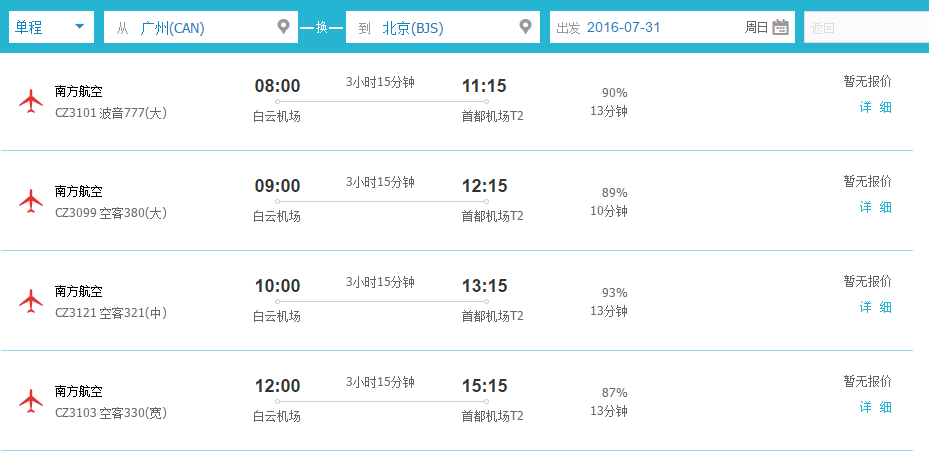The image size is (929, 465).
Task: Click the 北京(BJS) destination city text
Action: [x=413, y=28]
